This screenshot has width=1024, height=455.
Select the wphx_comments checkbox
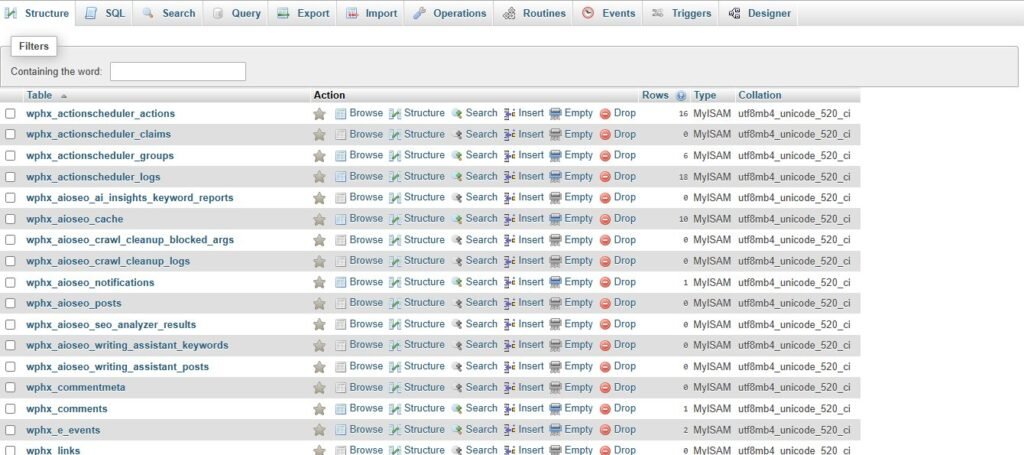pos(10,409)
